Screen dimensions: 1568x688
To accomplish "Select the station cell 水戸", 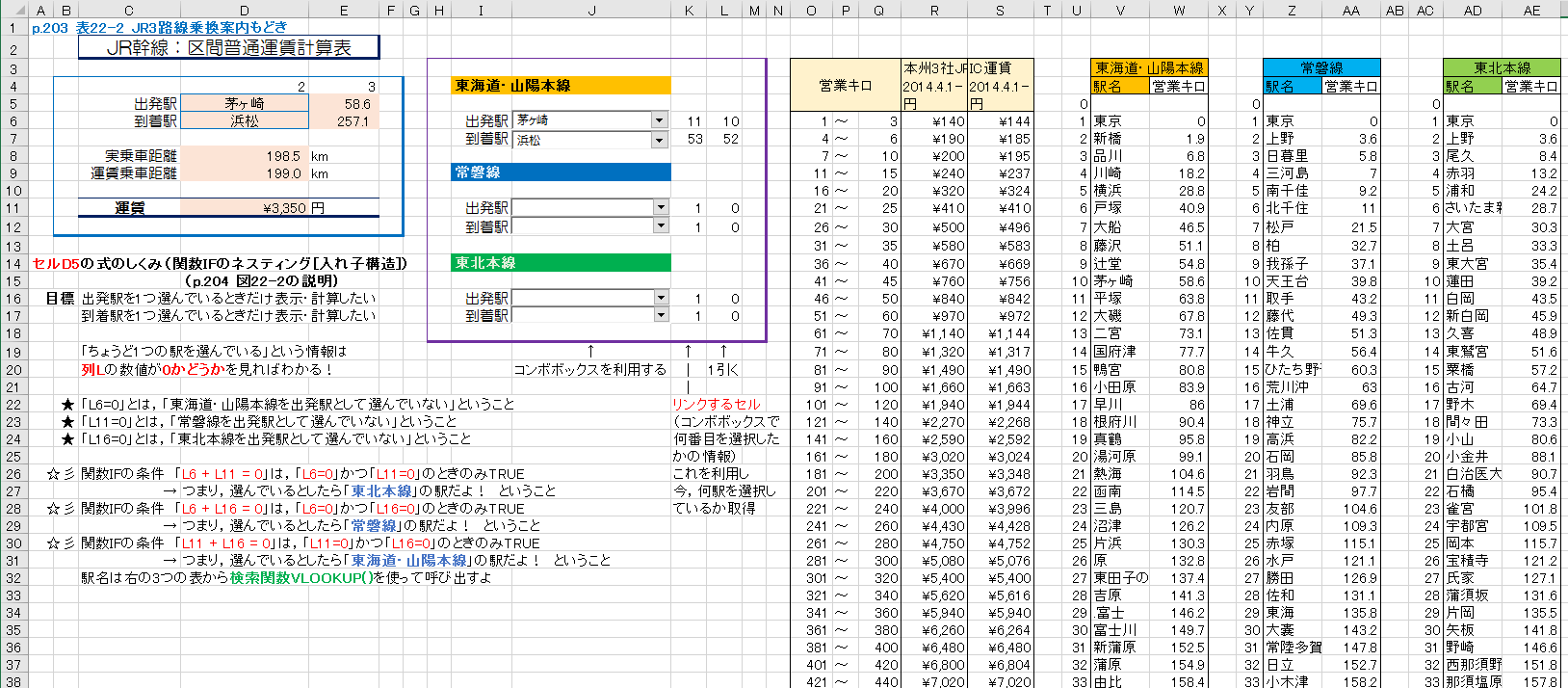I will (1293, 560).
